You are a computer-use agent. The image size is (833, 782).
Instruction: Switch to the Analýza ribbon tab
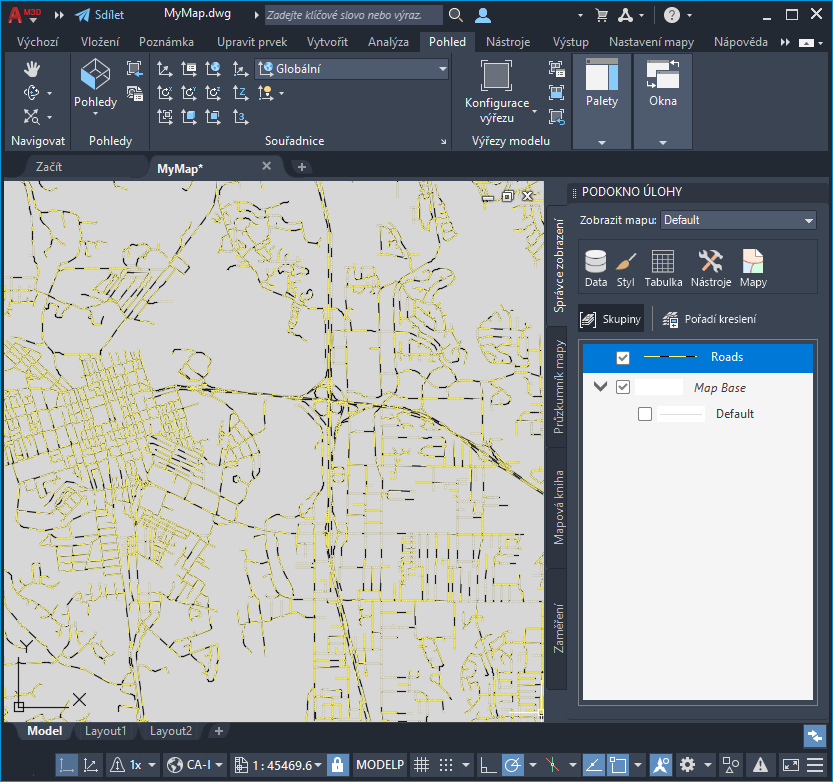pyautogui.click(x=388, y=42)
